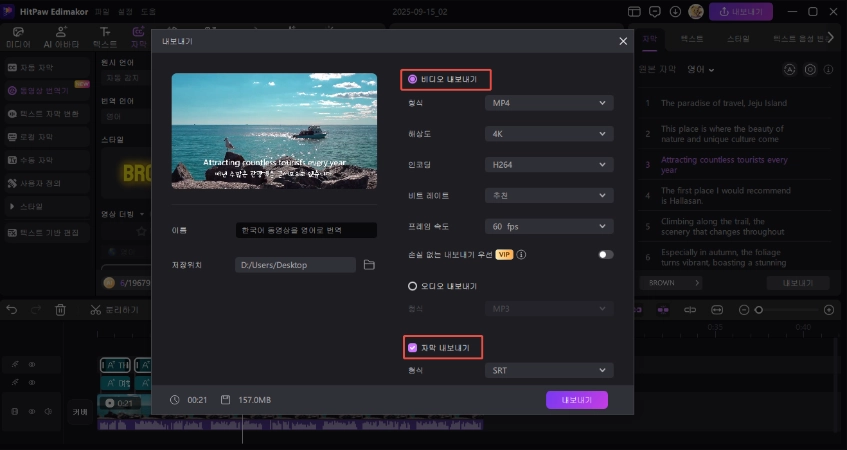Viewport: 847px width, 450px height.
Task: Click the info icon beside lossless export
Action: coord(522,255)
